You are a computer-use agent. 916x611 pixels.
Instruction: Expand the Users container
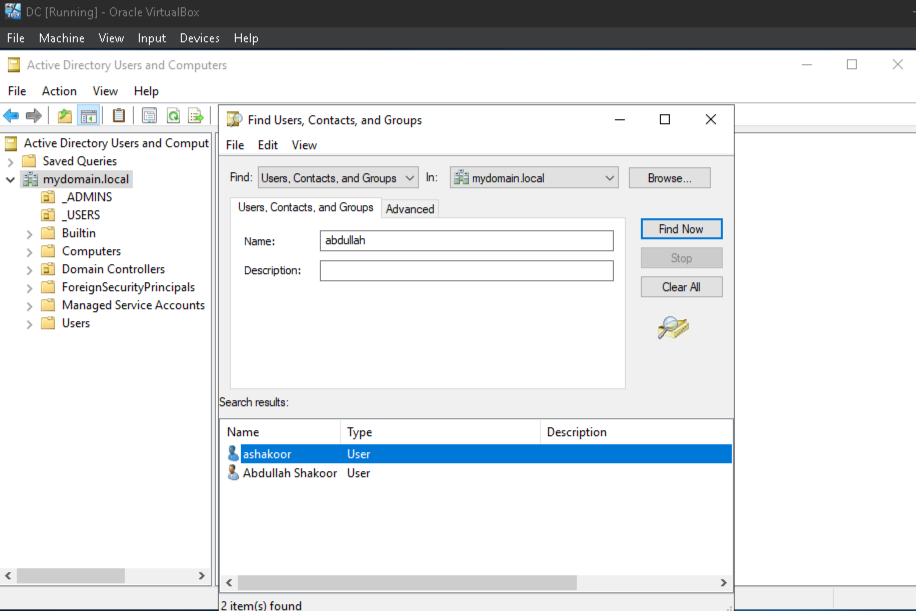pos(29,324)
